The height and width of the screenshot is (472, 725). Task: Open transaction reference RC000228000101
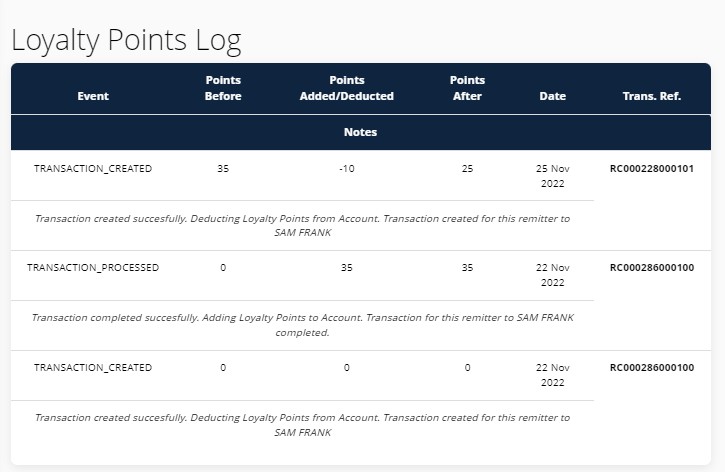pyautogui.click(x=651, y=168)
